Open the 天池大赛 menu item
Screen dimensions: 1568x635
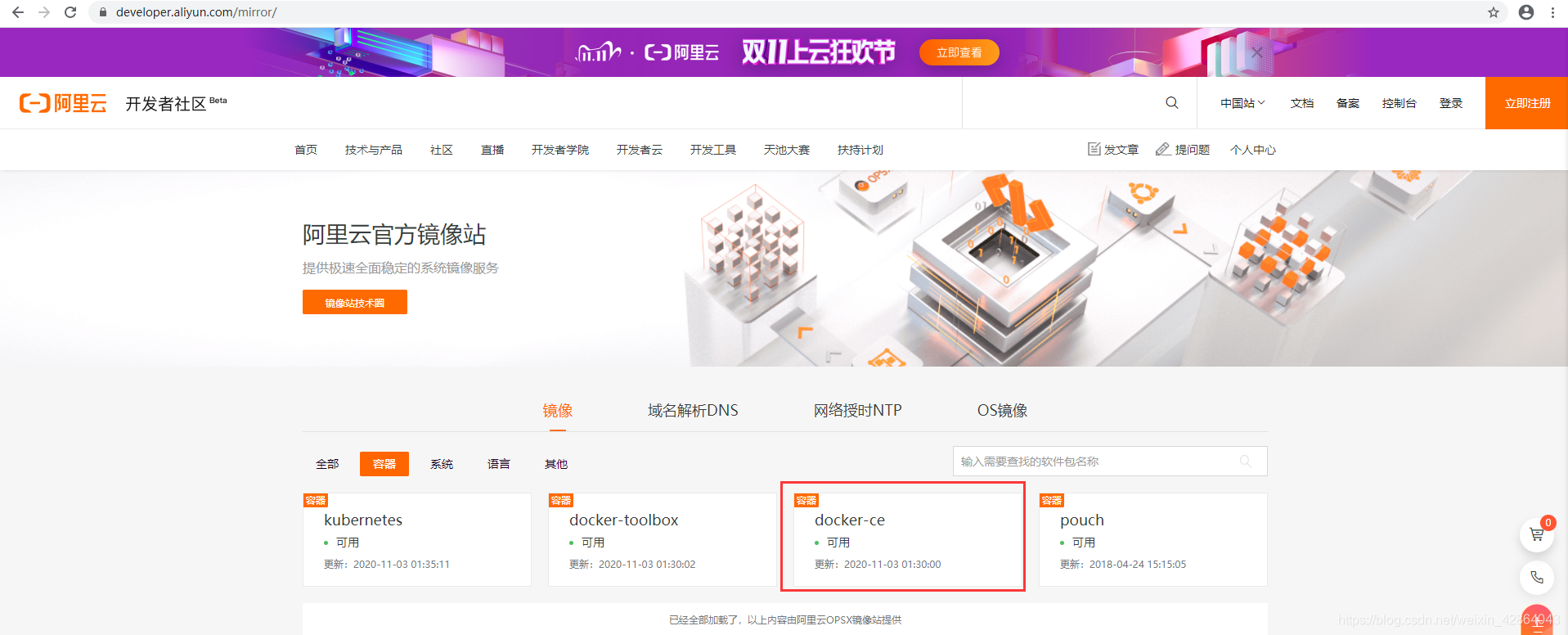tap(787, 150)
